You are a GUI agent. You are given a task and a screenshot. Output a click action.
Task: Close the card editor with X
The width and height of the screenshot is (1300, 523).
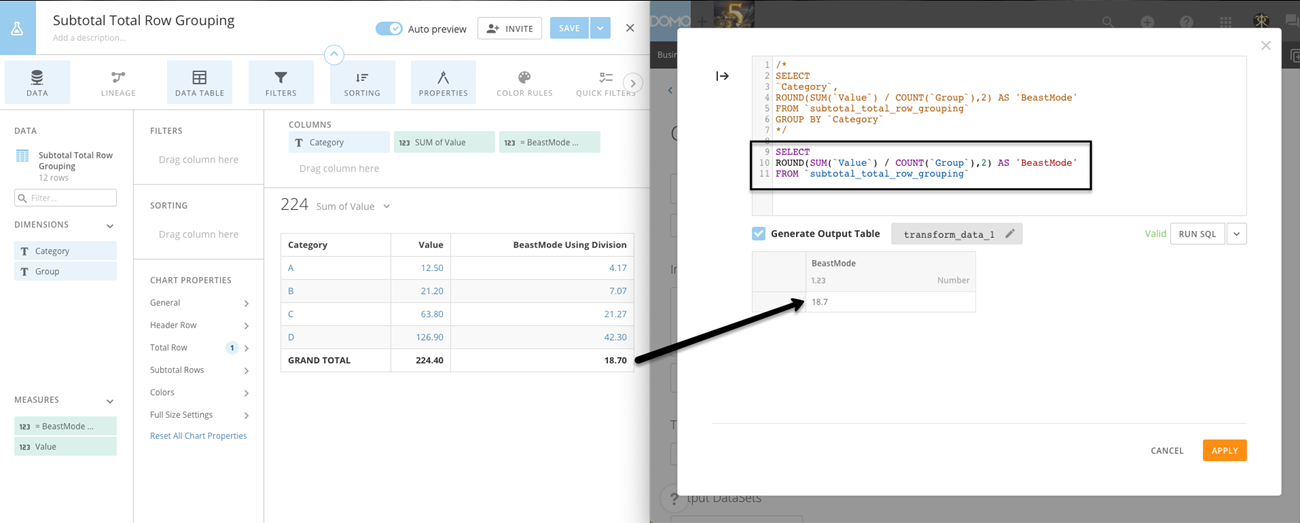click(630, 28)
